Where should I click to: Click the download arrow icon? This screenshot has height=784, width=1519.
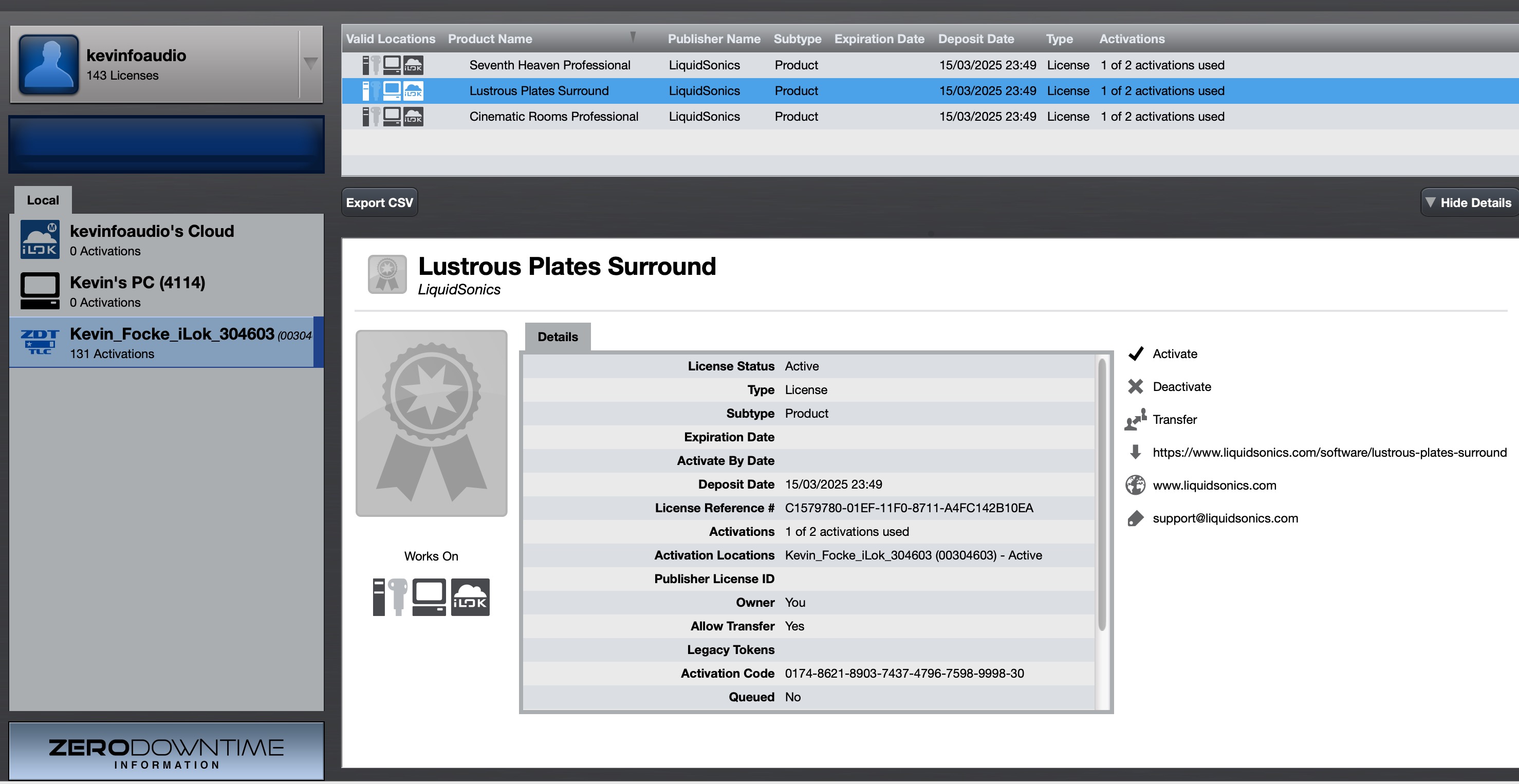pyautogui.click(x=1135, y=452)
